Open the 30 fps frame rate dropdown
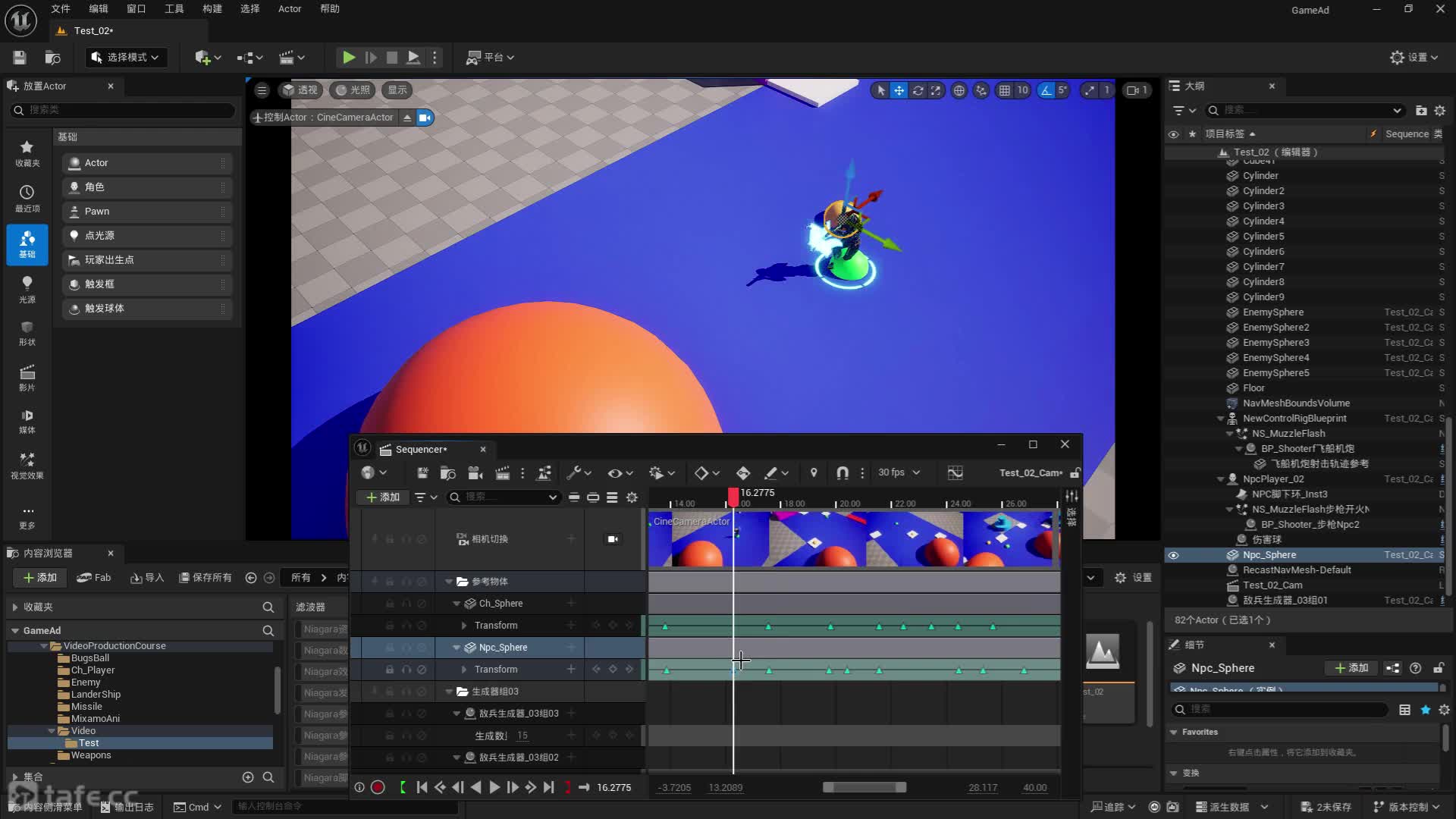The width and height of the screenshot is (1456, 819). coord(899,472)
